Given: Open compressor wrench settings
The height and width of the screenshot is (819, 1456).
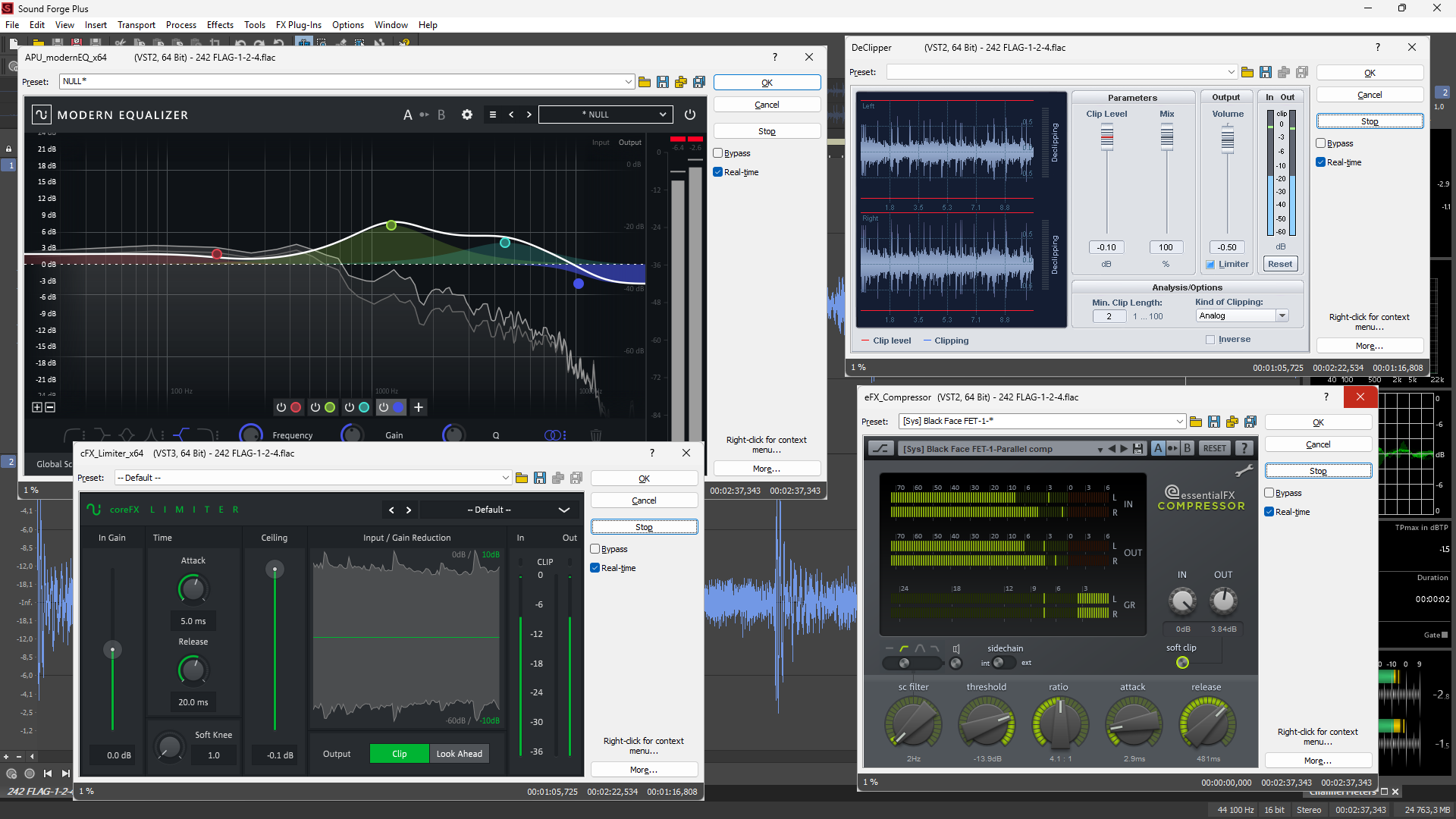Looking at the screenshot, I should (1244, 471).
